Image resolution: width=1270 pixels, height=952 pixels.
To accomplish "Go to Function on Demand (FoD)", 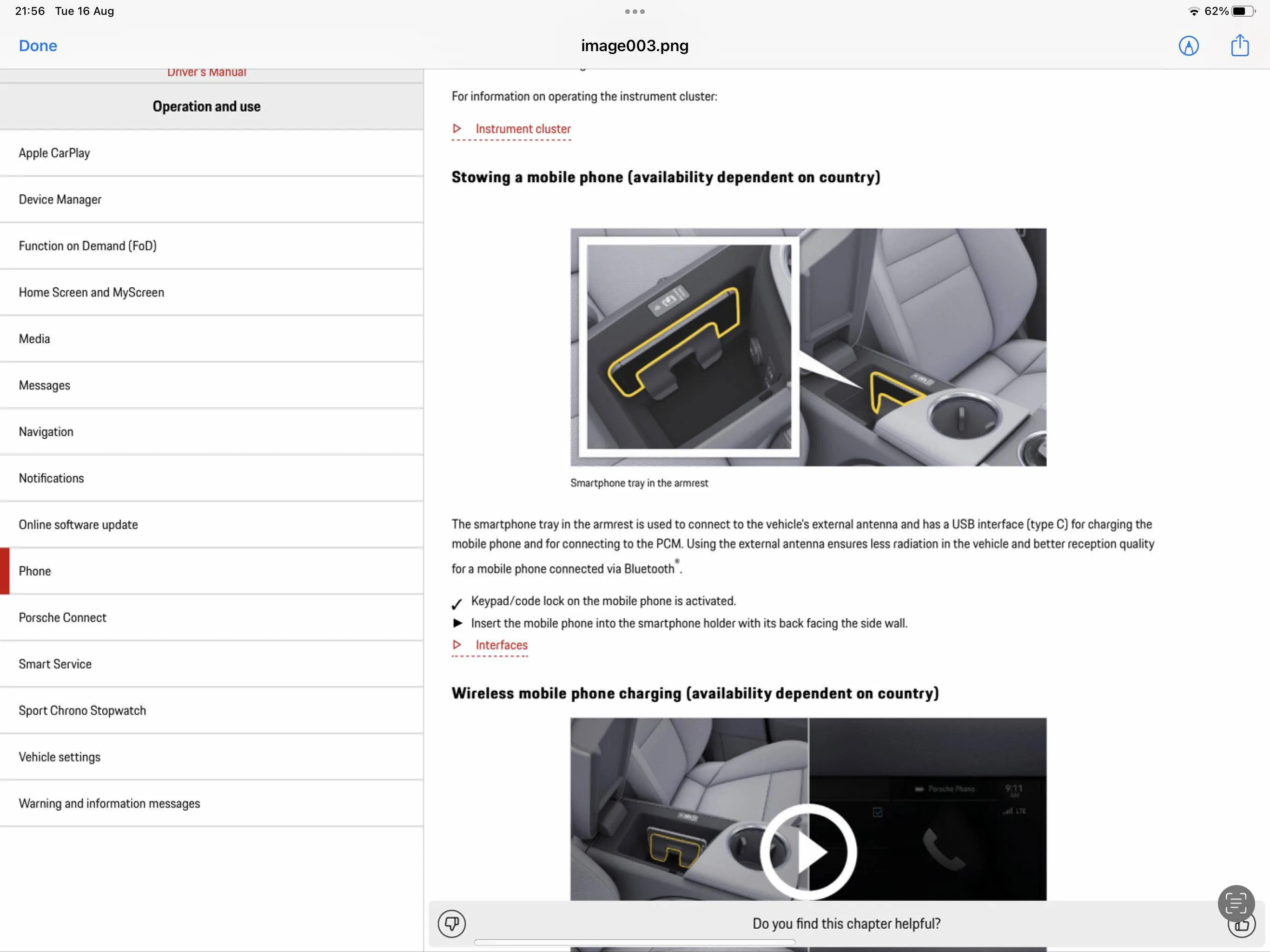I will [x=212, y=246].
